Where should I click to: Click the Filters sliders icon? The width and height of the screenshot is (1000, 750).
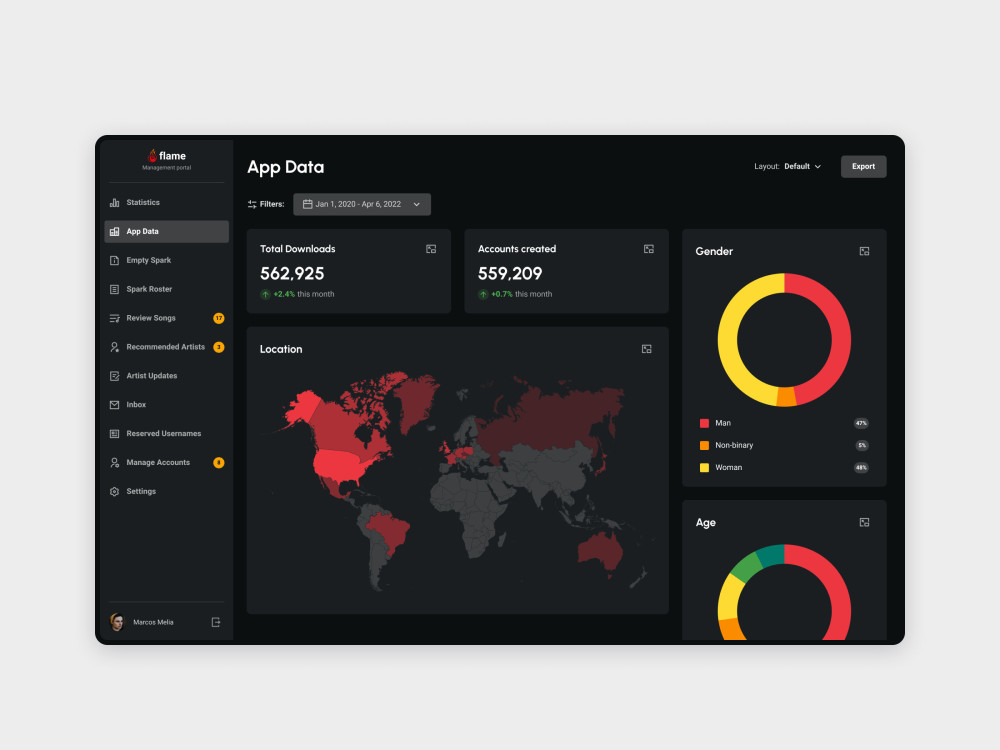click(x=252, y=204)
